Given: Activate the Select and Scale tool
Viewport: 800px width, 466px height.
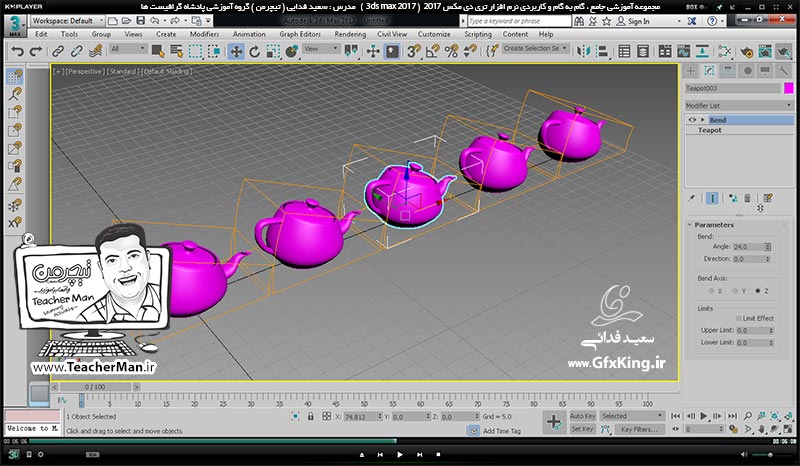Looking at the screenshot, I should 273,51.
